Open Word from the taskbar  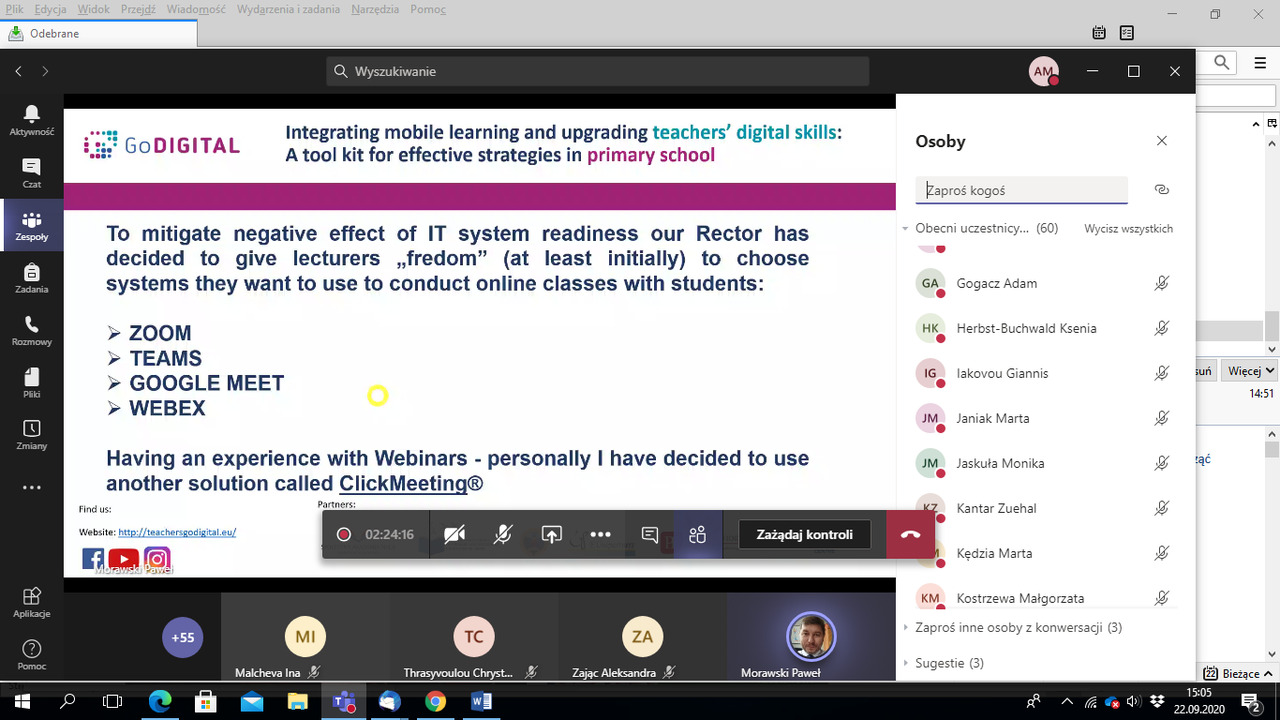tap(481, 702)
